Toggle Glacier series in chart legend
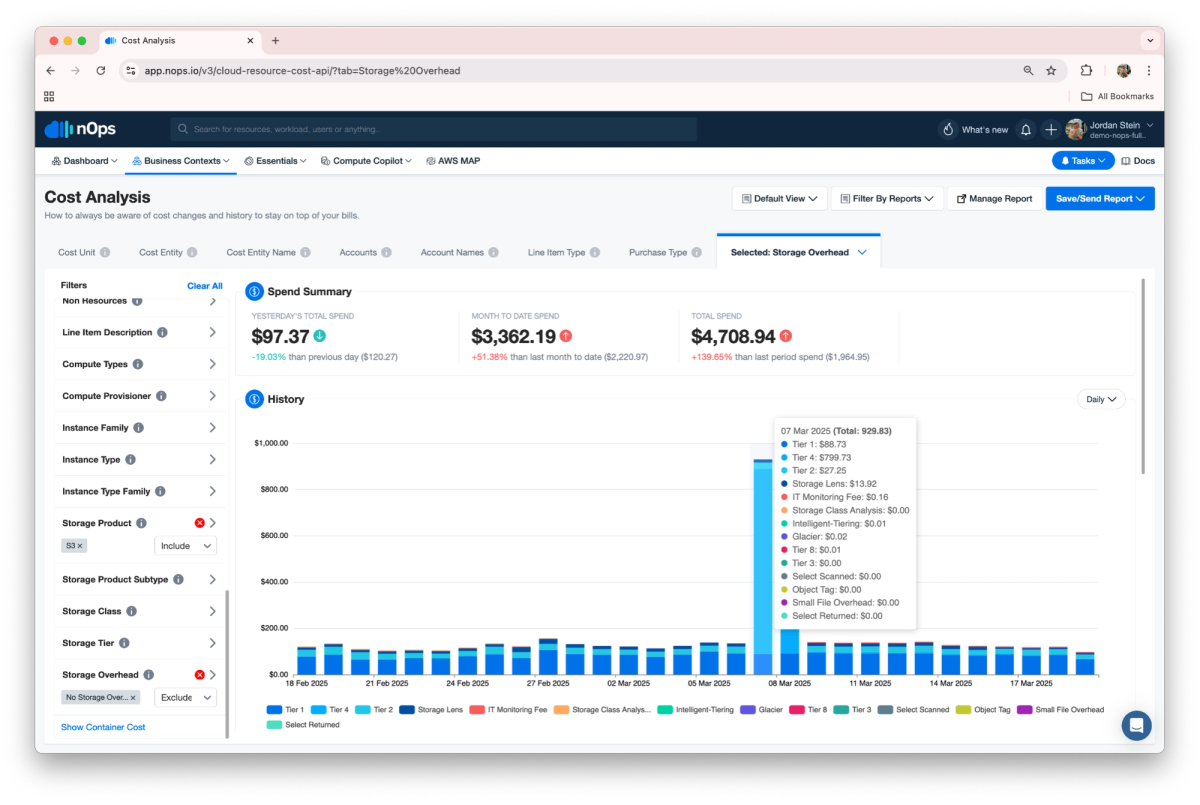The height and width of the screenshot is (805, 1200). pos(762,710)
